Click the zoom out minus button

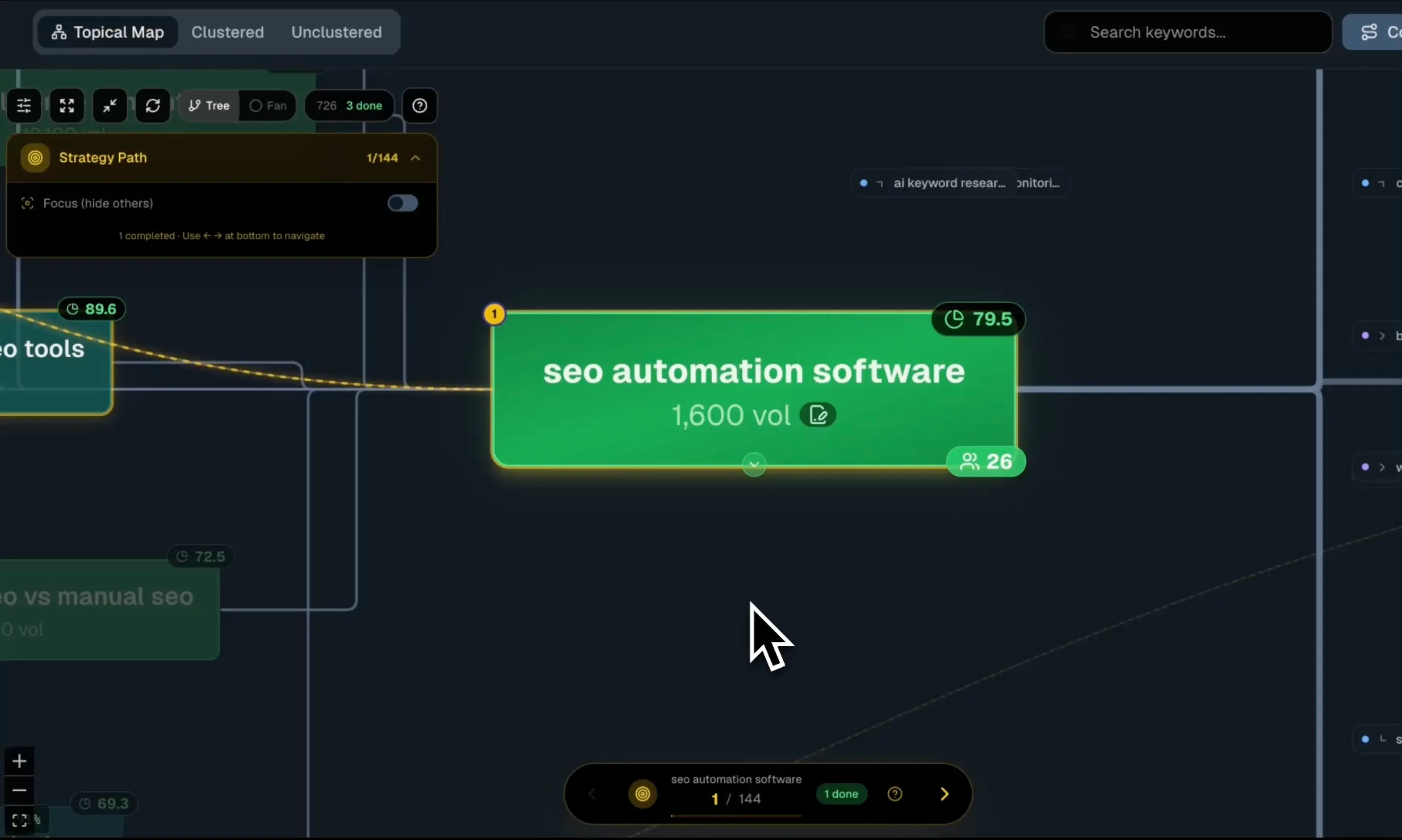[x=19, y=791]
